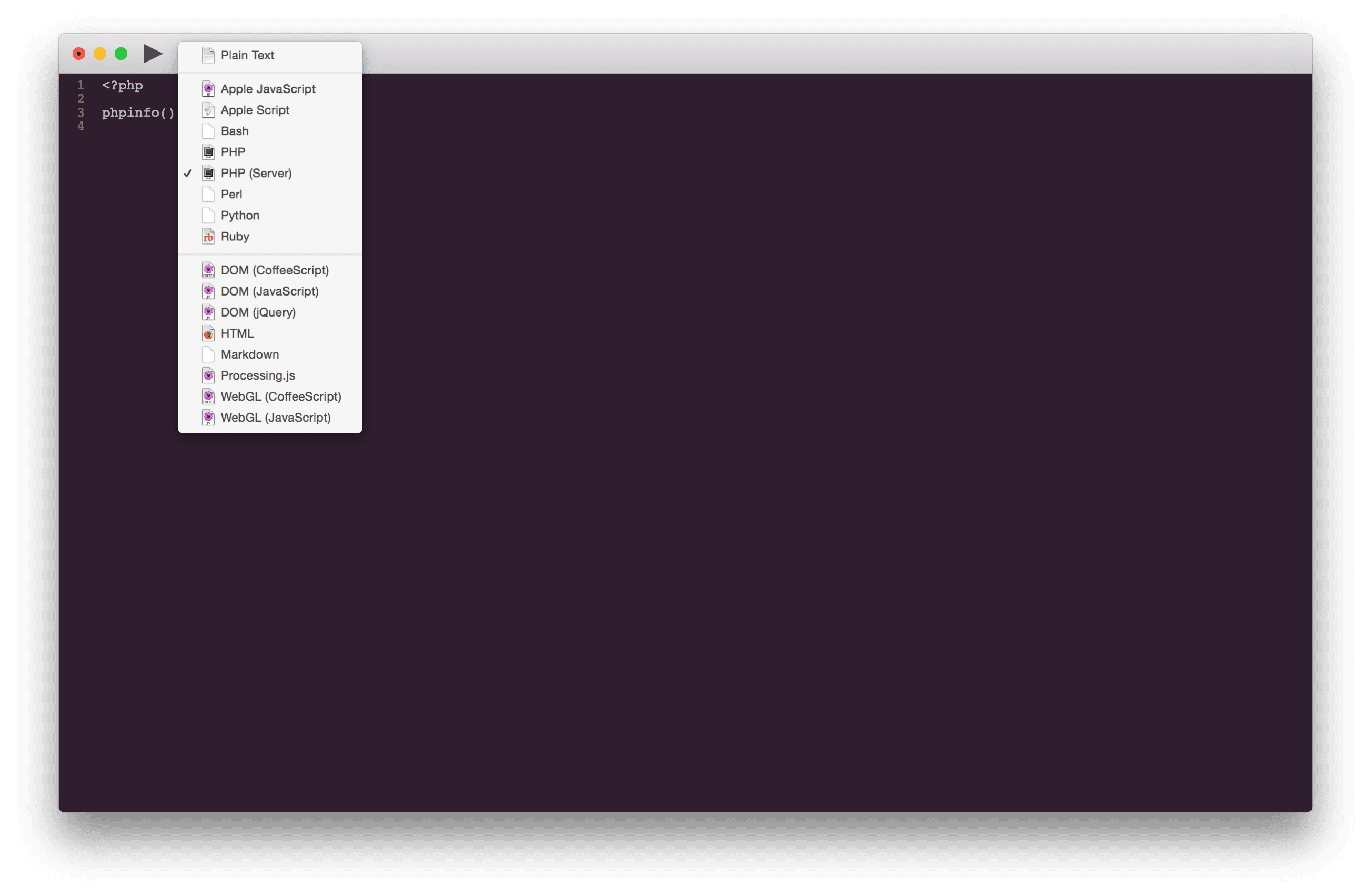Set language to Perl

270,194
